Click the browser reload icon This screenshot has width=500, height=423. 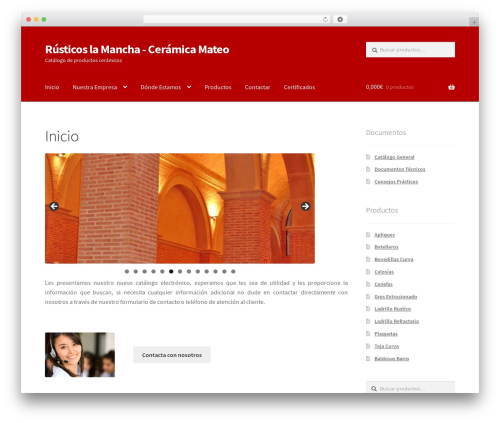[x=325, y=19]
